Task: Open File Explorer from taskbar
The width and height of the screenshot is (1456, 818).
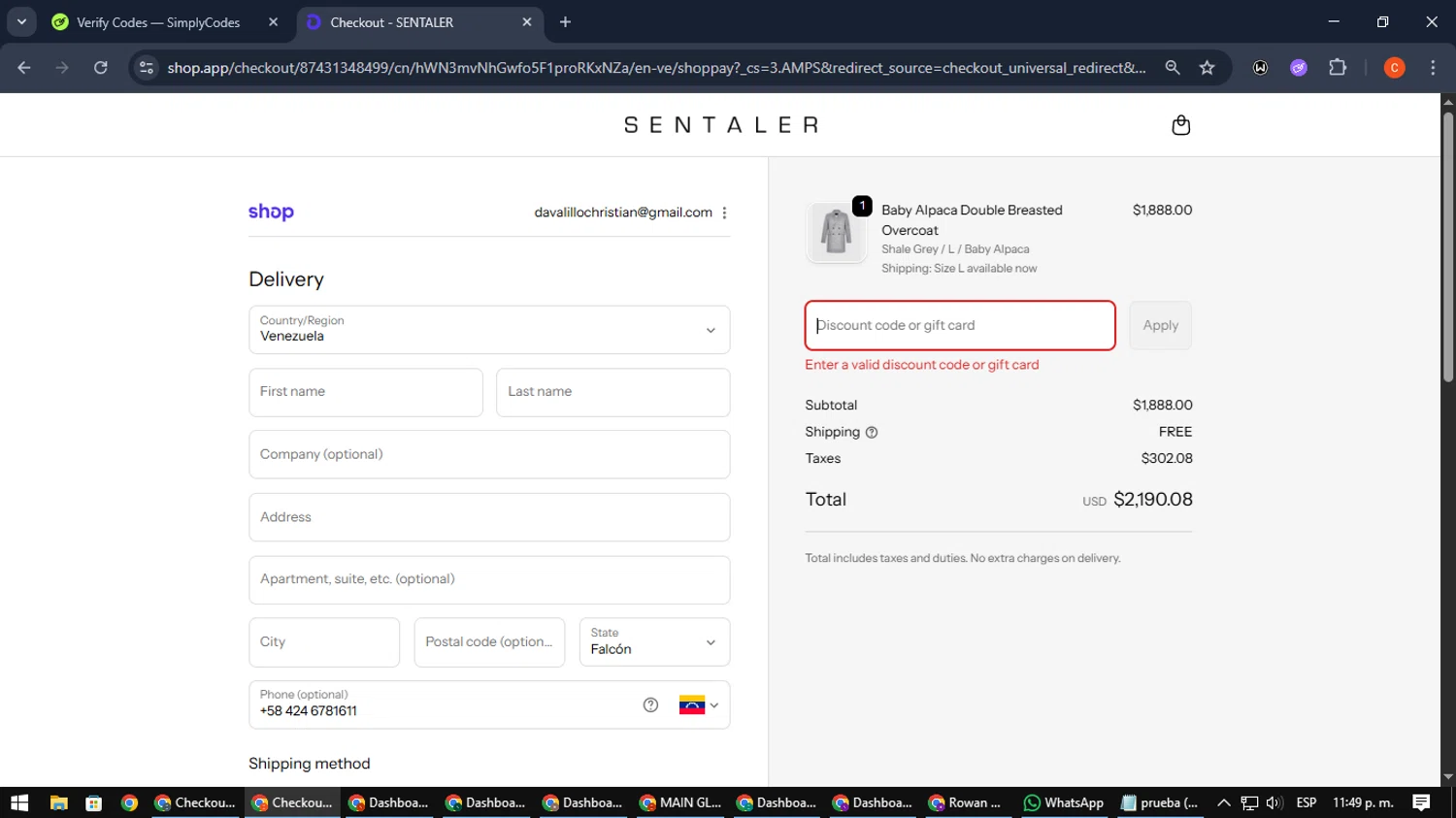Action: coord(58,802)
